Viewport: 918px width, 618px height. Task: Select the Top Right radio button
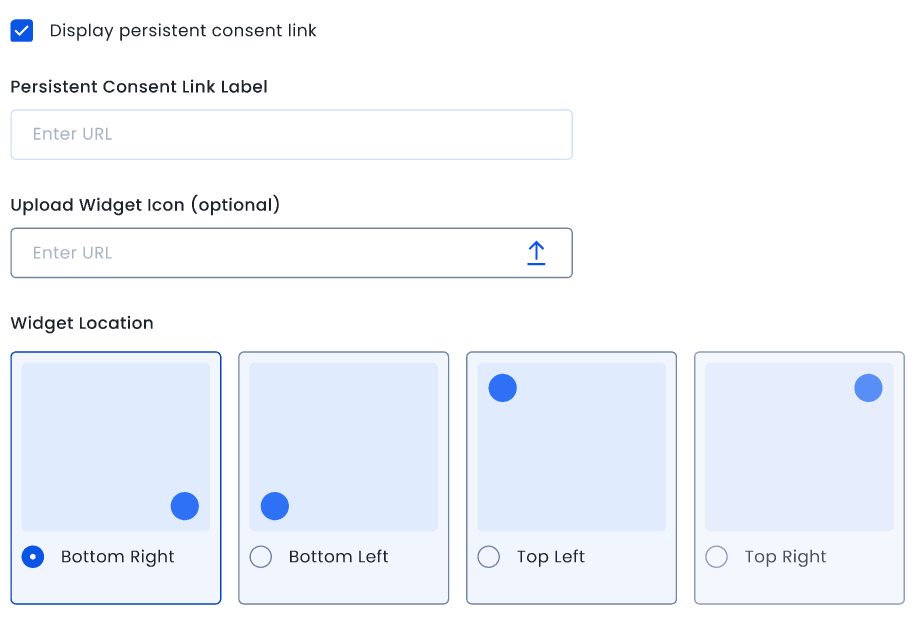(717, 557)
